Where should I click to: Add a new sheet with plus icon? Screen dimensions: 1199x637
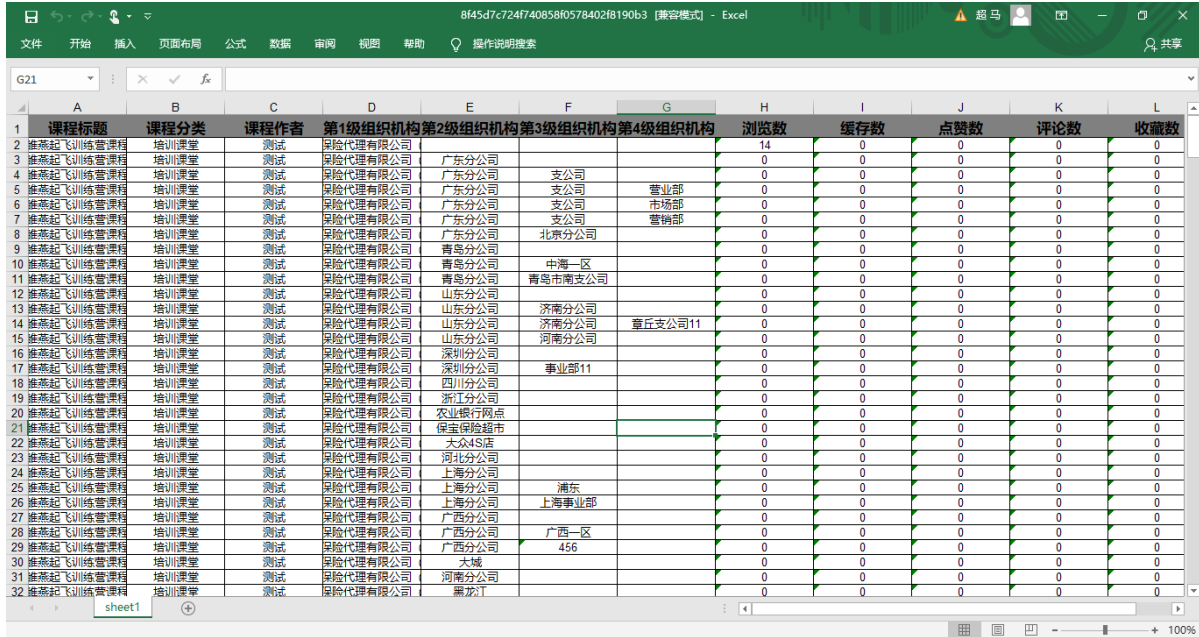pos(188,608)
